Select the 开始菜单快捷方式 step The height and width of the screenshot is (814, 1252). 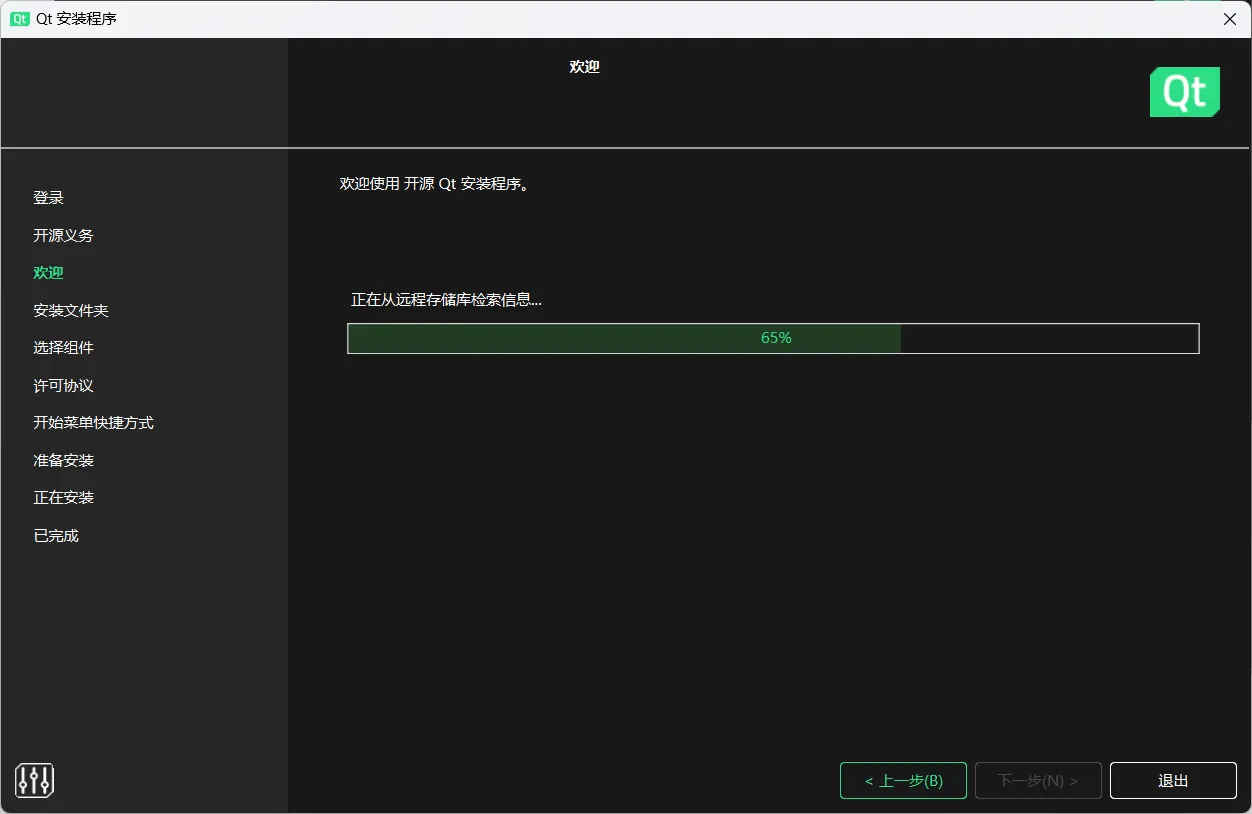[92, 422]
